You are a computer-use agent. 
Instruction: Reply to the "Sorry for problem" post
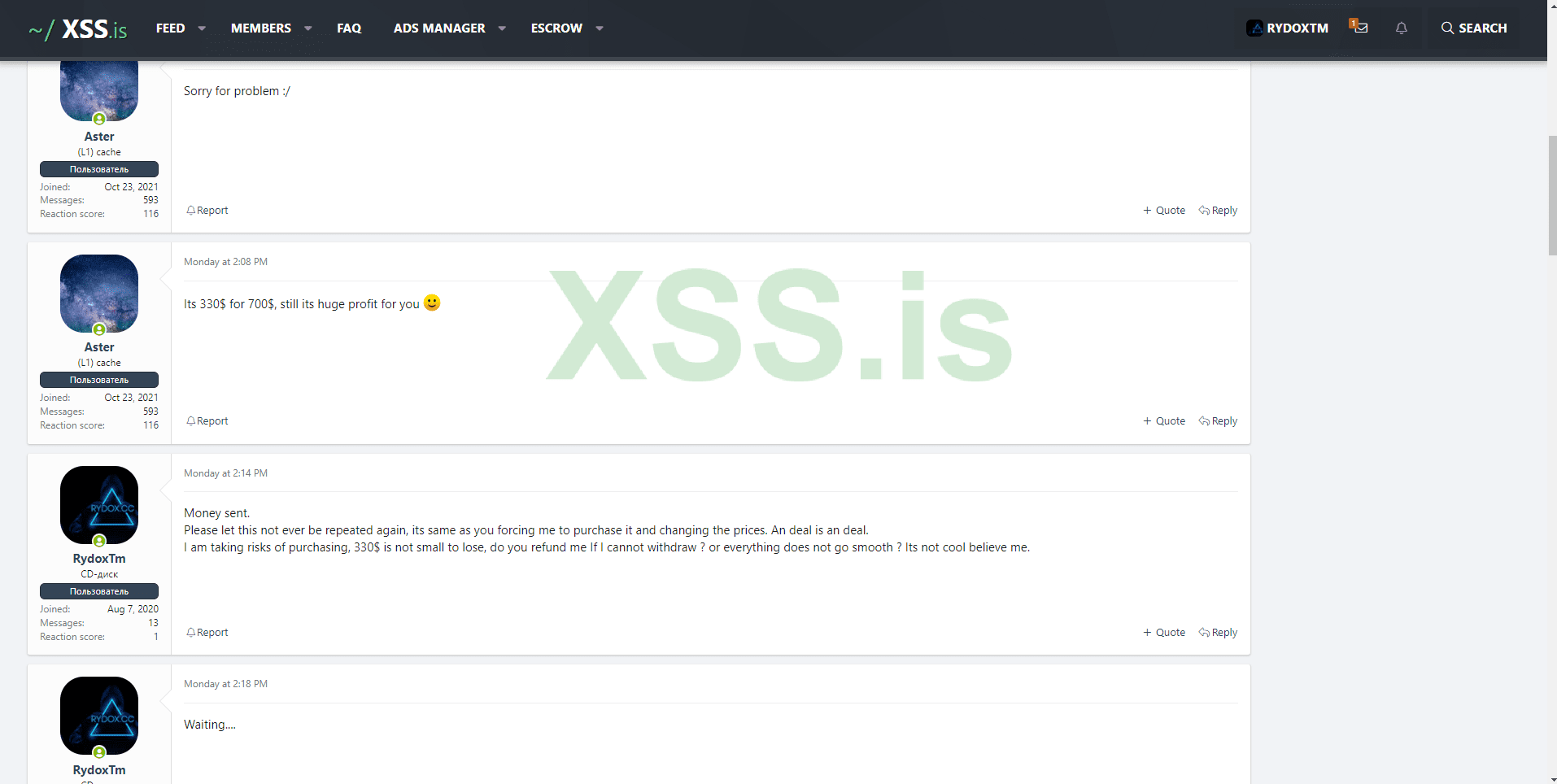[1218, 211]
